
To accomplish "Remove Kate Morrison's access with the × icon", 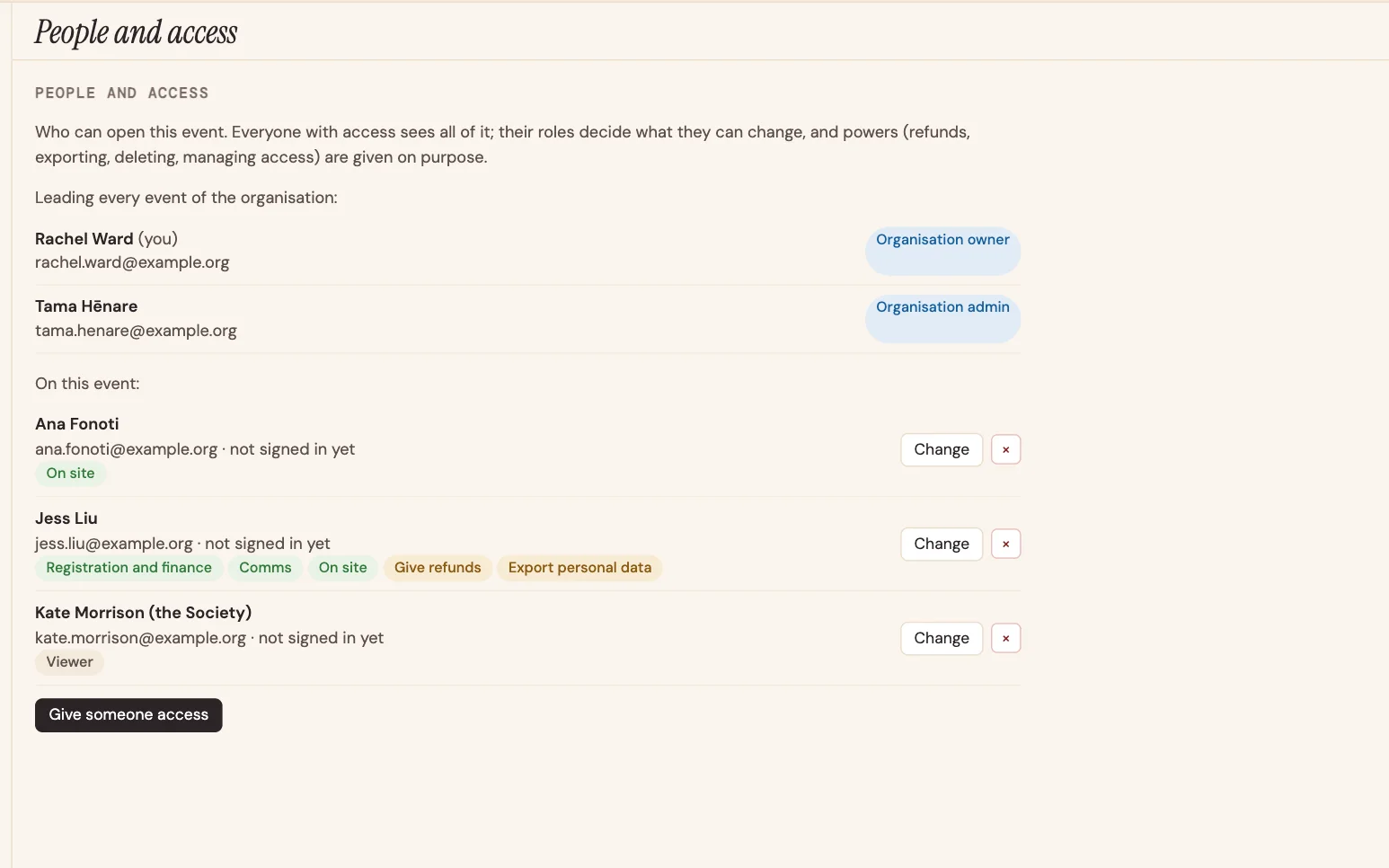I will [1005, 638].
